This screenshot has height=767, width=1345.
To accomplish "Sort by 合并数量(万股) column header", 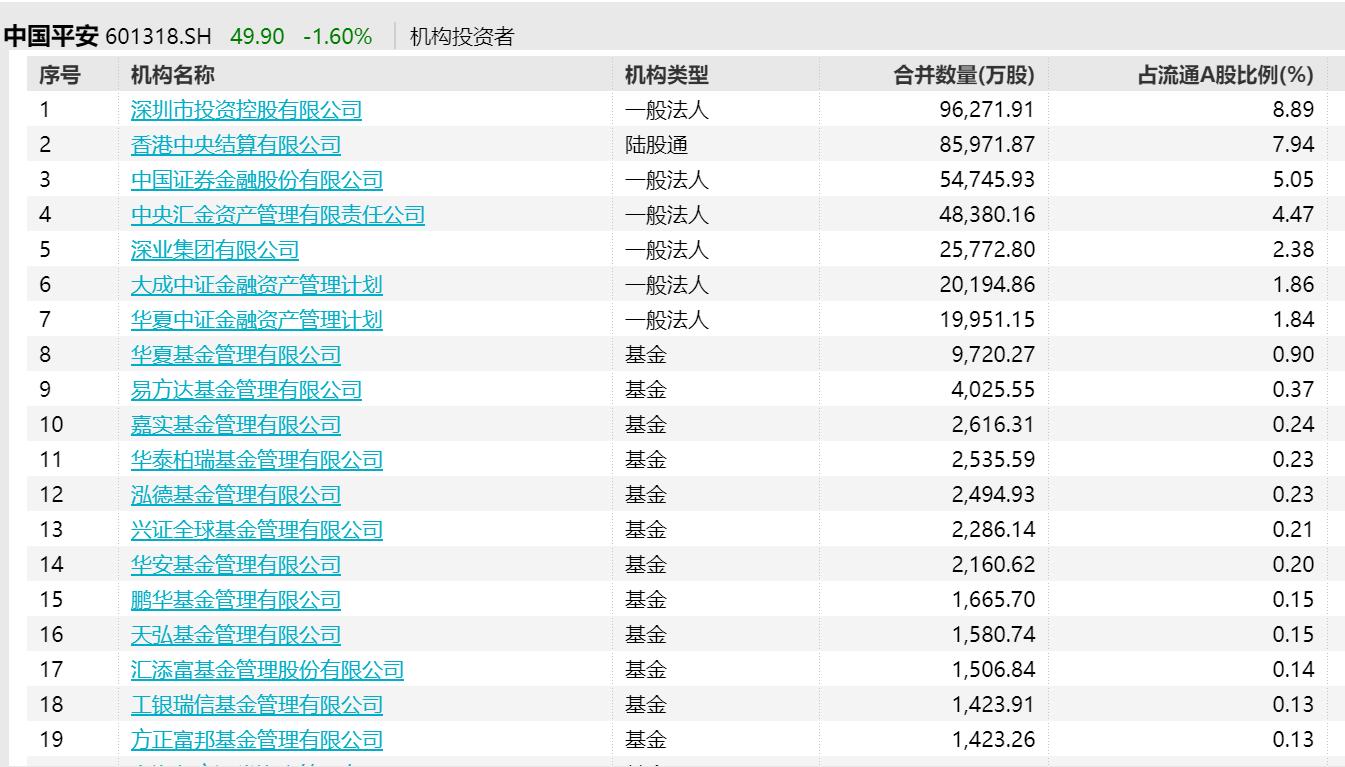I will tap(963, 75).
